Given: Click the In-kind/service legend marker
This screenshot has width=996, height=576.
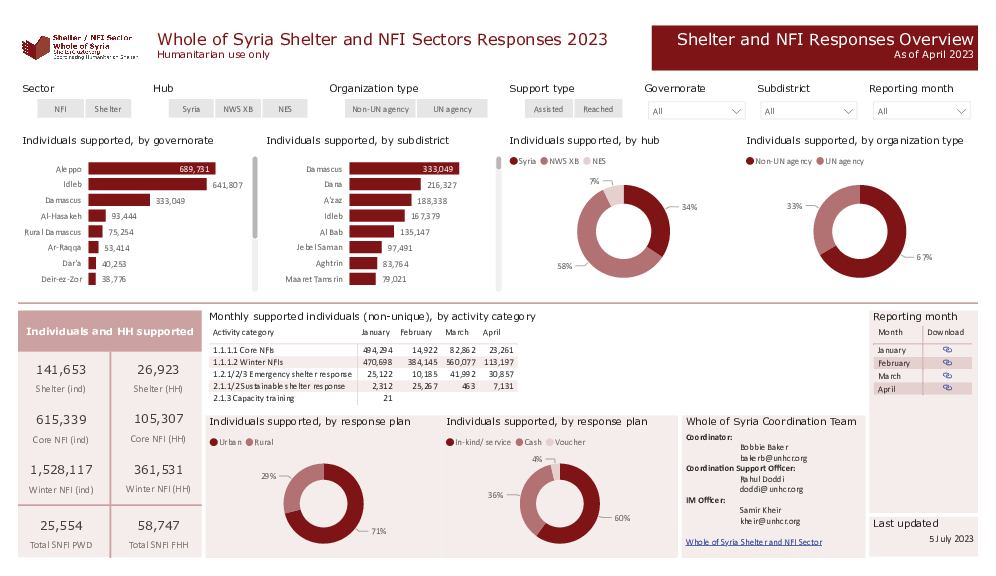Looking at the screenshot, I should click(451, 442).
